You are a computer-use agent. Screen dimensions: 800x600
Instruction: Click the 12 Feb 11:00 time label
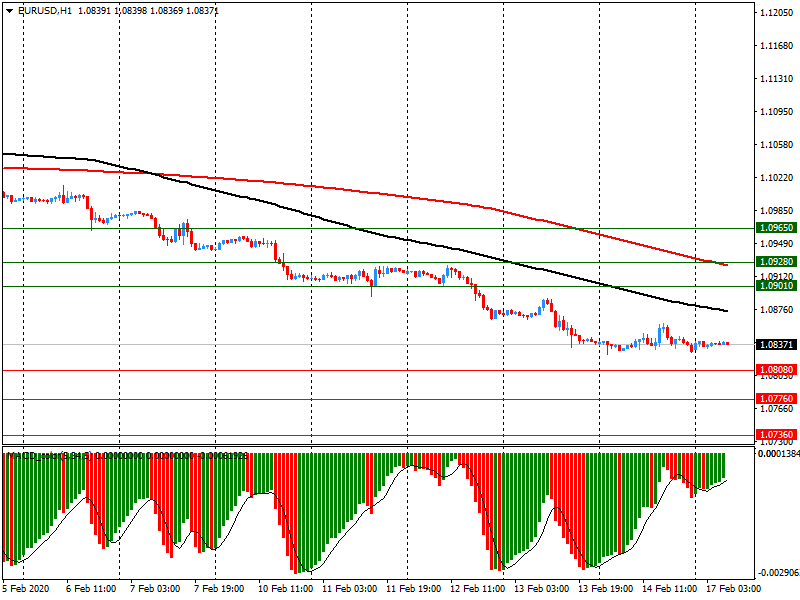point(477,589)
